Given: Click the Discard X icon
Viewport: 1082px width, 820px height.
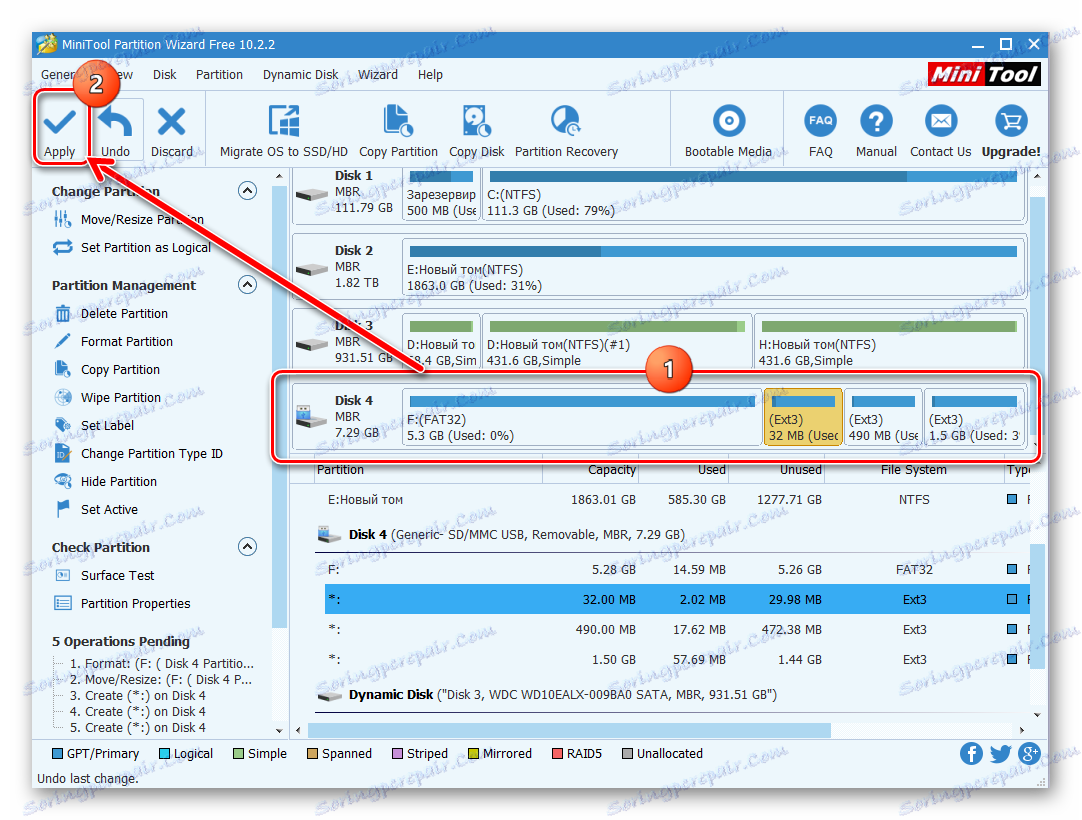Looking at the screenshot, I should click(x=171, y=122).
